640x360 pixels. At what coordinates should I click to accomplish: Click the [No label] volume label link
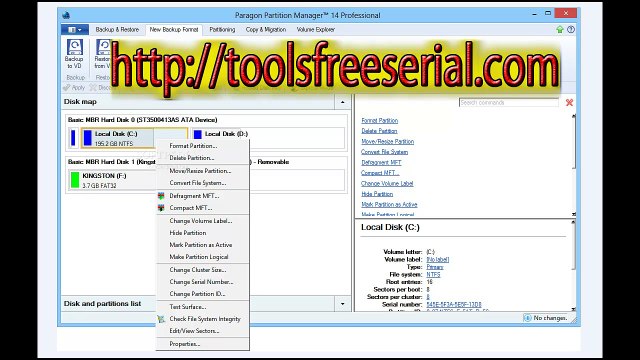point(438,260)
